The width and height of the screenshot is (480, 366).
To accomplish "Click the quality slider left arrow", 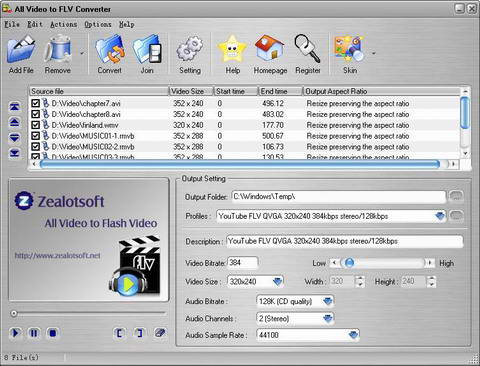I will (x=334, y=263).
